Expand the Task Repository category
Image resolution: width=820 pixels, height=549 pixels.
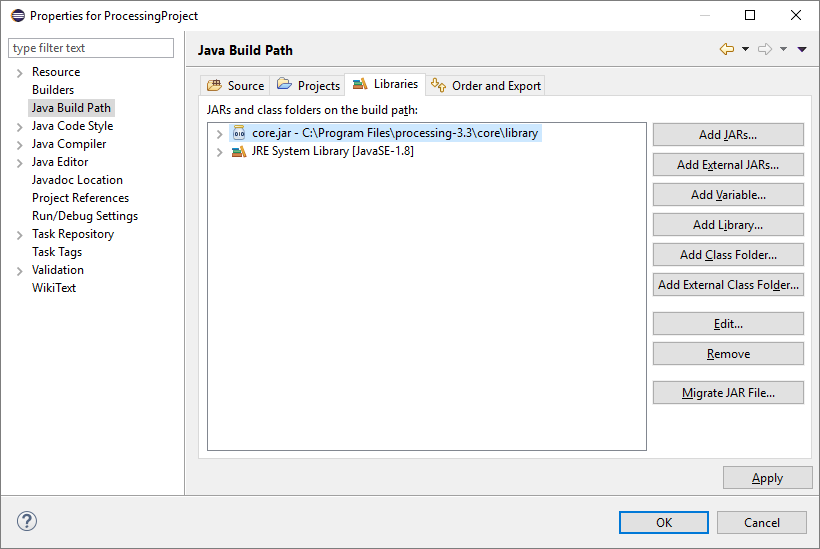(x=19, y=235)
